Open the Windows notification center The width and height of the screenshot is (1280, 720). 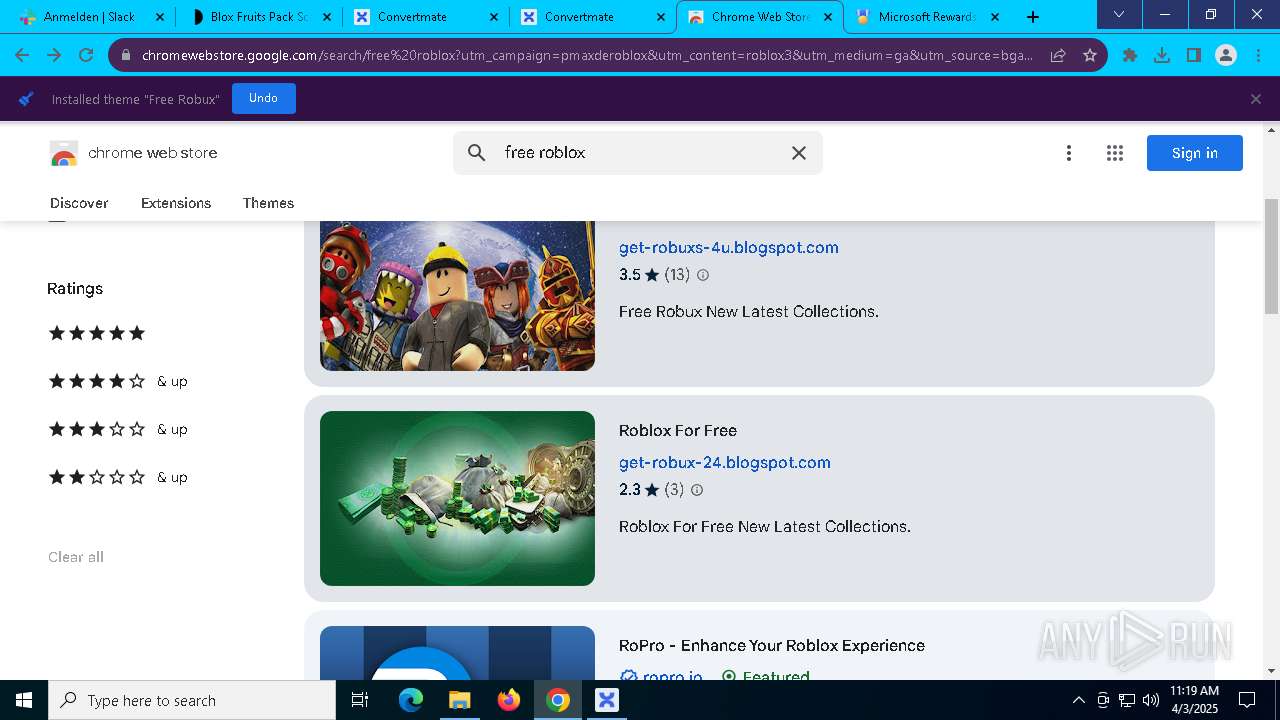point(1247,700)
